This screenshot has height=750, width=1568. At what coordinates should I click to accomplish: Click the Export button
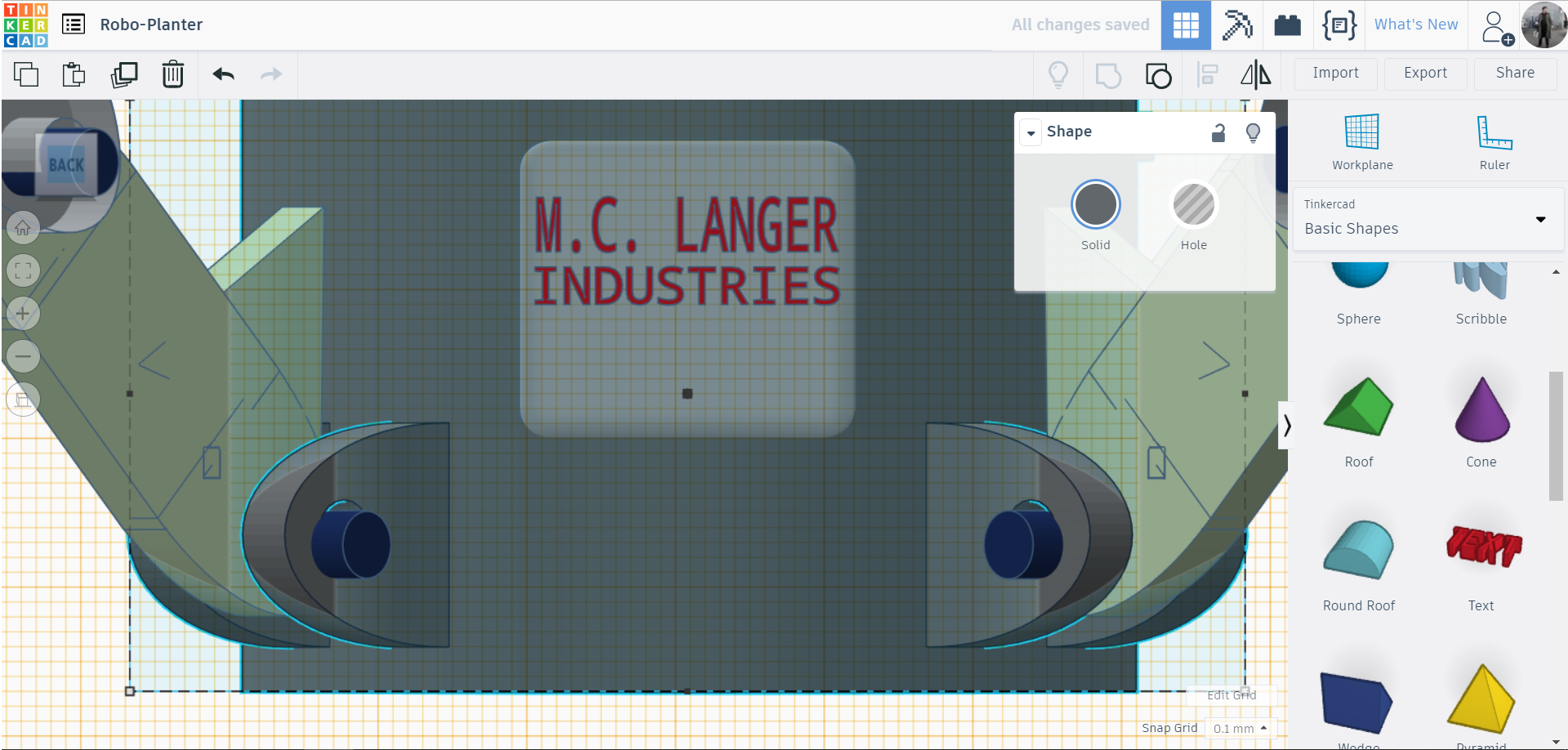(1426, 74)
